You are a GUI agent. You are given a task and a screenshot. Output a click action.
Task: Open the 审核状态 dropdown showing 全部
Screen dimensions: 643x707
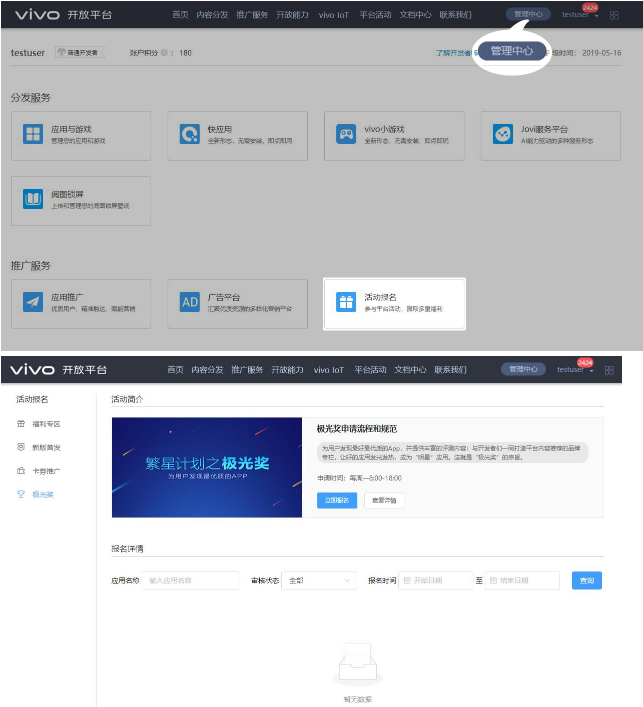(x=319, y=580)
